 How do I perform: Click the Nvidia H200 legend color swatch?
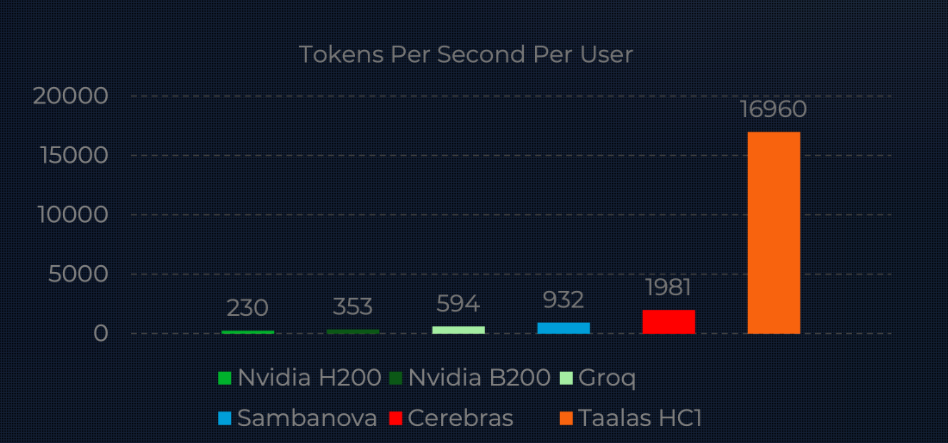(225, 378)
